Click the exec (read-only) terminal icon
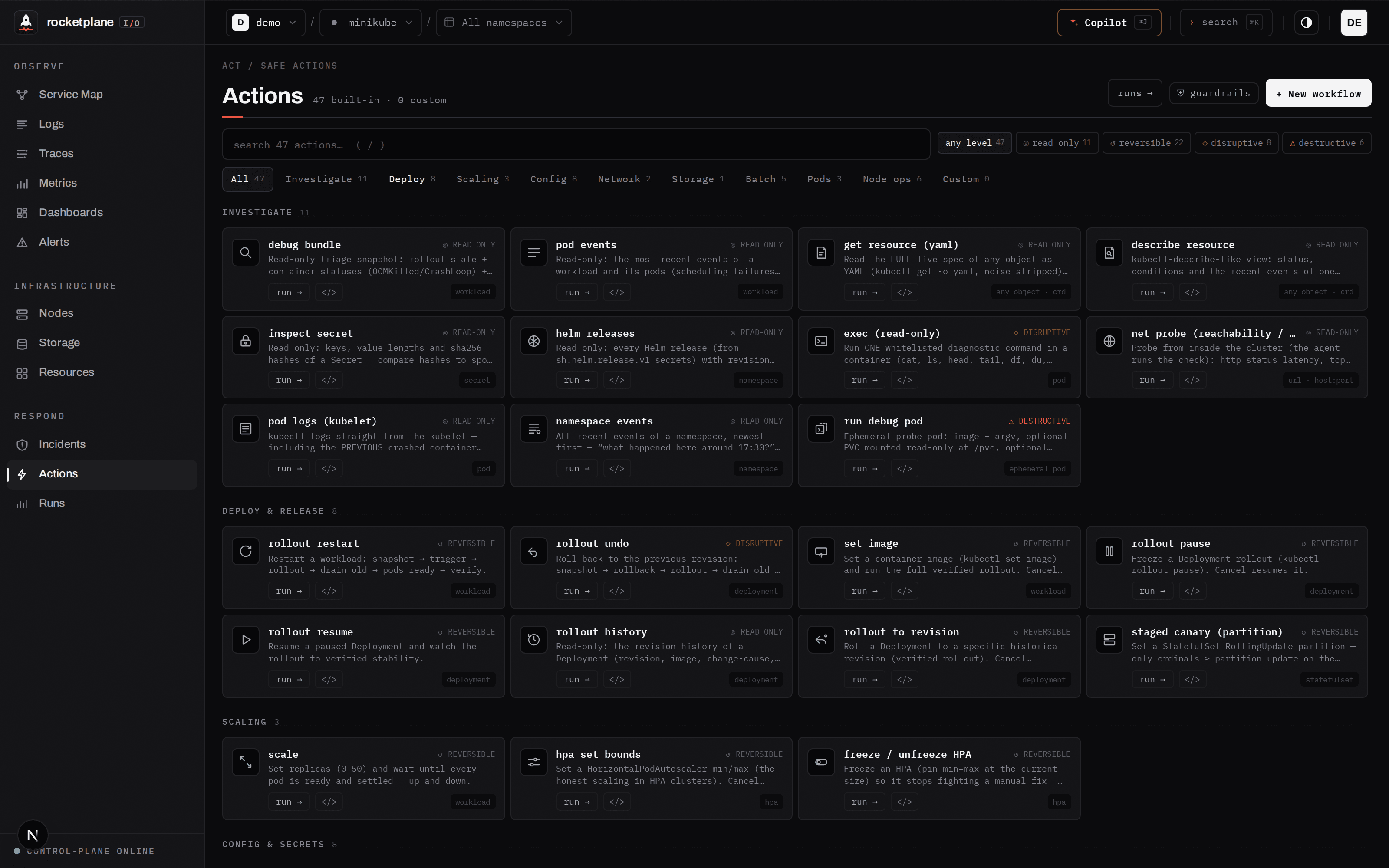This screenshot has width=1389, height=868. 821,341
